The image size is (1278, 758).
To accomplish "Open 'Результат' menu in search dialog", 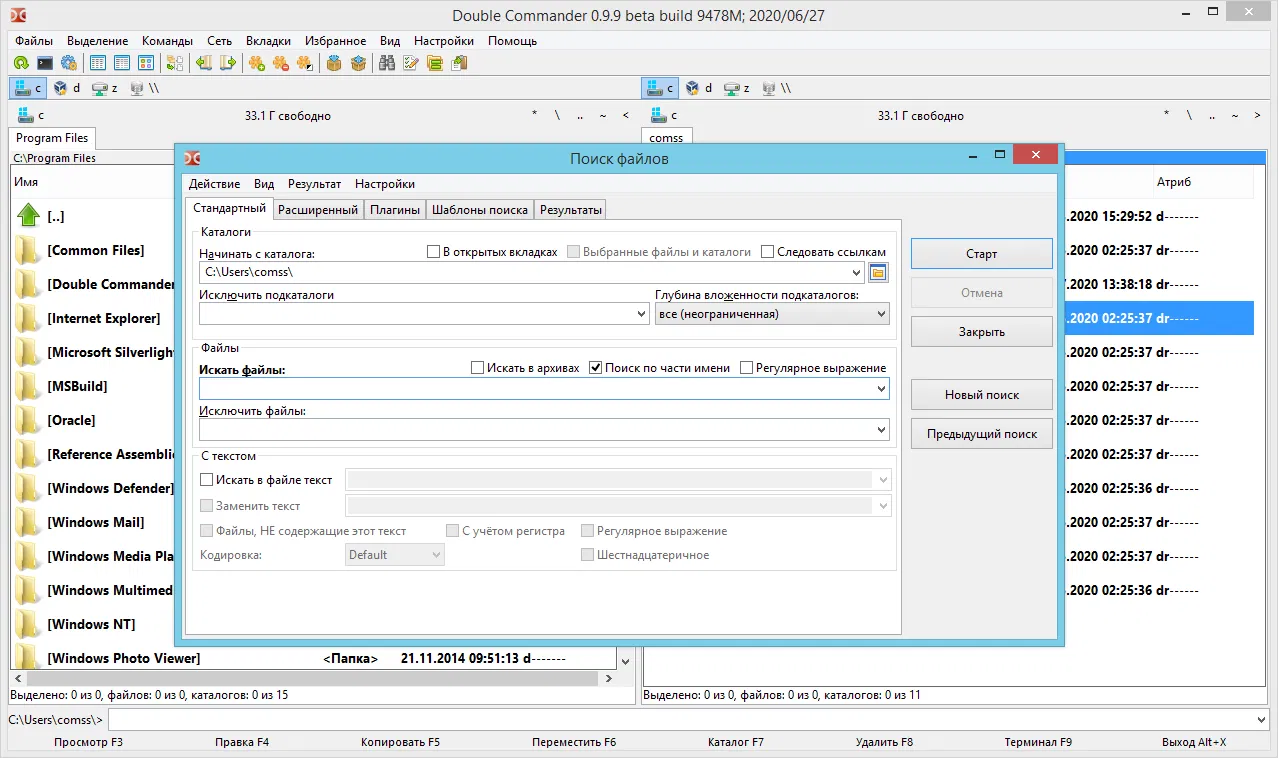I will (314, 184).
